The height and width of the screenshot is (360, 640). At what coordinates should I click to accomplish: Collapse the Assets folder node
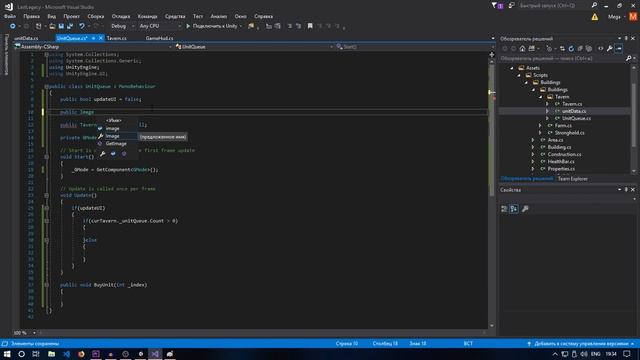[x=512, y=68]
